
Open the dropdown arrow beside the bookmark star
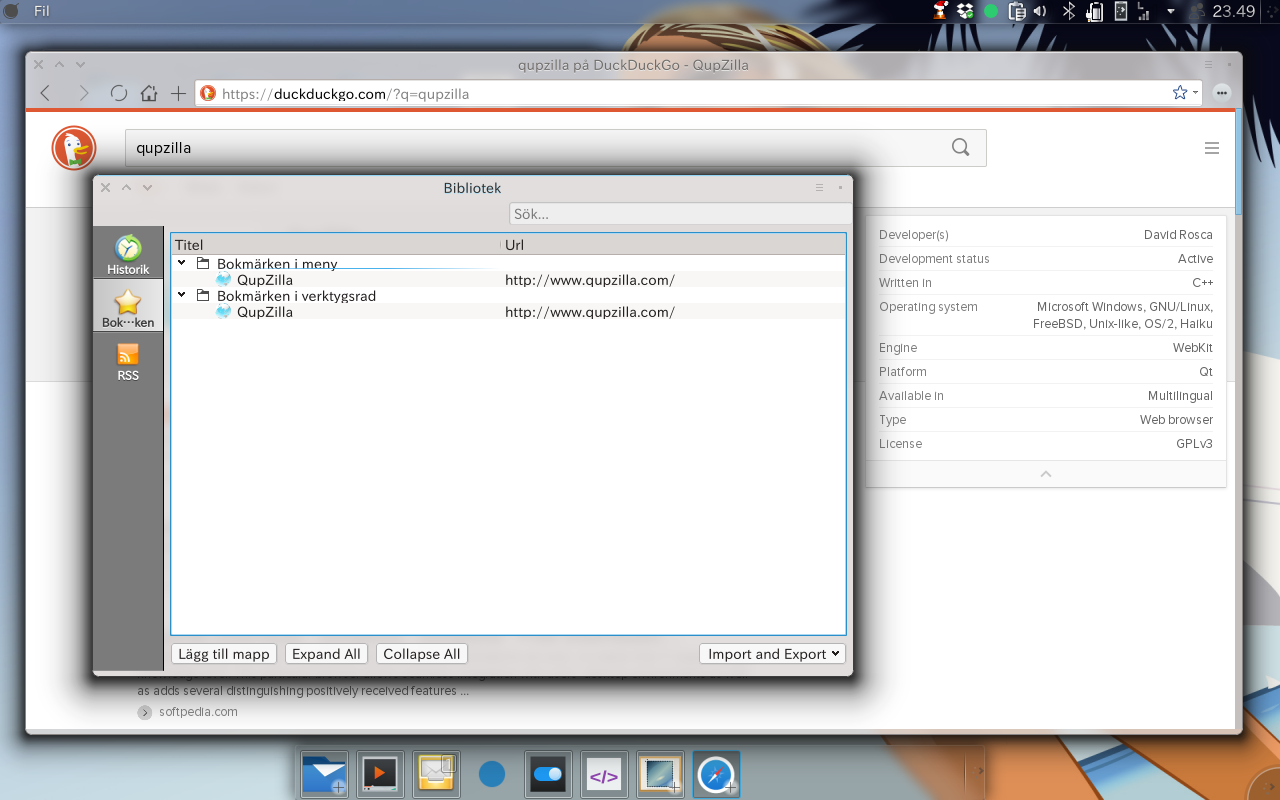click(1195, 93)
